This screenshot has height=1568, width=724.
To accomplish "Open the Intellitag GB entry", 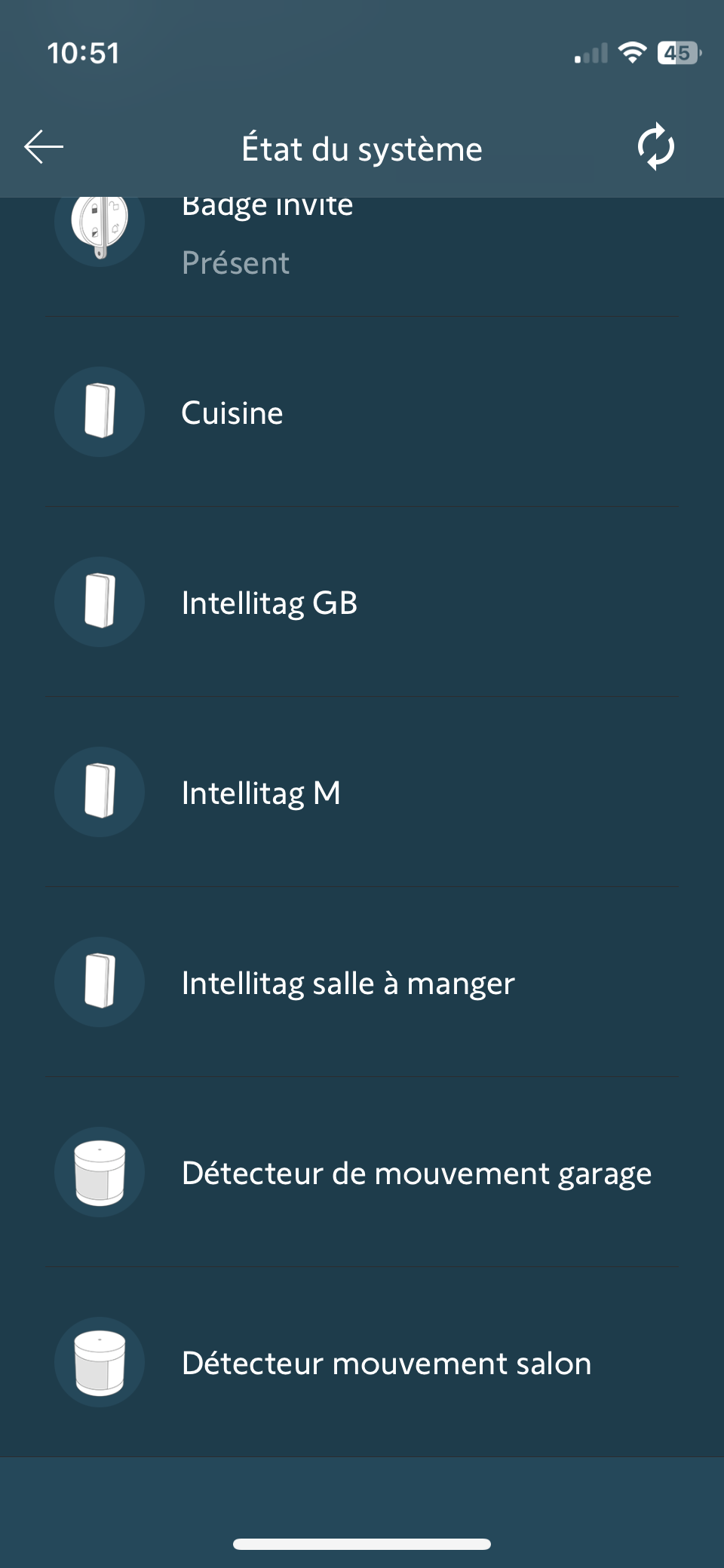I will [x=269, y=603].
